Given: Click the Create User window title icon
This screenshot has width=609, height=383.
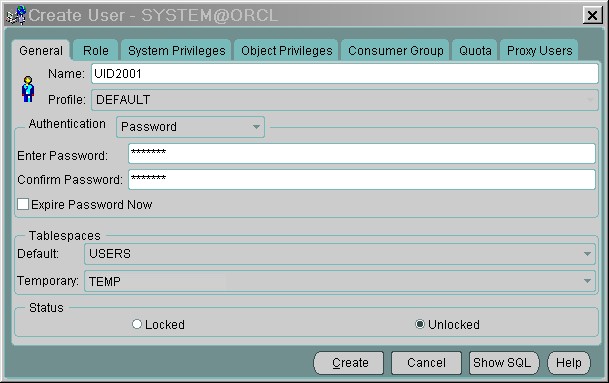Looking at the screenshot, I should [16, 15].
